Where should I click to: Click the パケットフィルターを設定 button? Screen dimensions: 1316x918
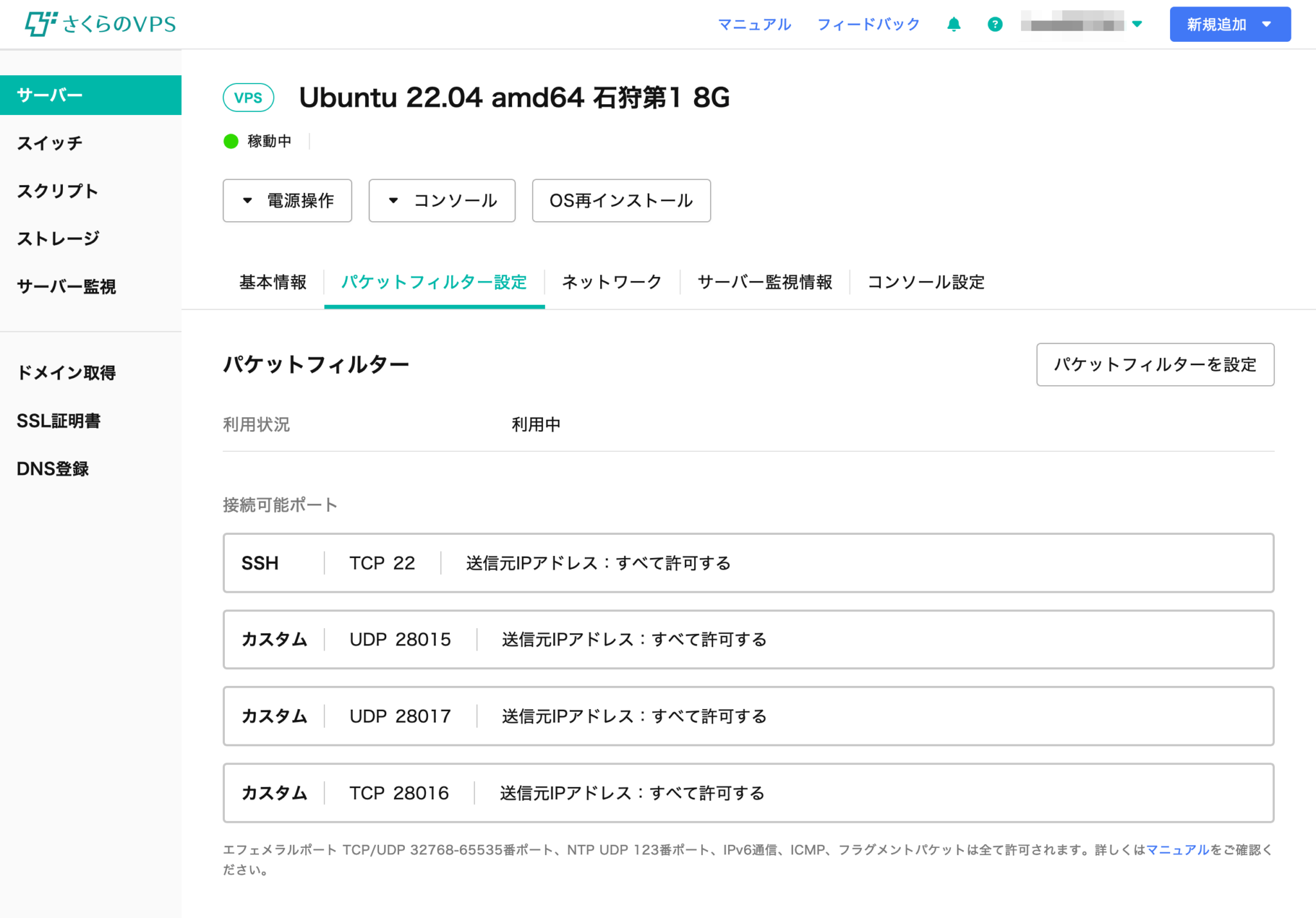(x=1155, y=364)
